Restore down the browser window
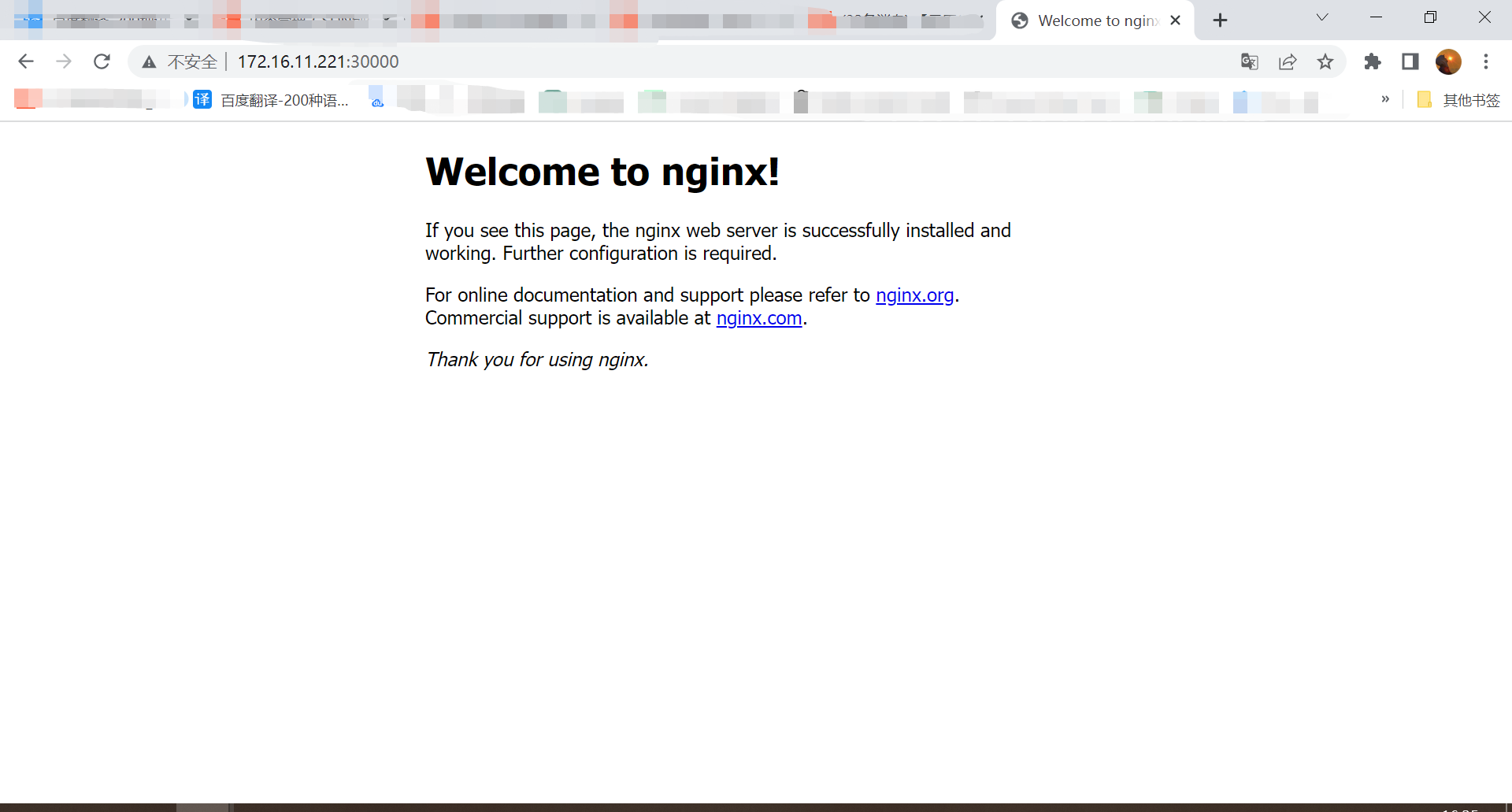The width and height of the screenshot is (1512, 812). pyautogui.click(x=1430, y=17)
